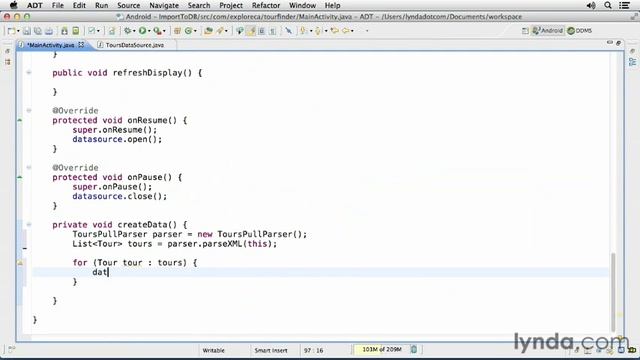Click the Android Lint check icon
The height and width of the screenshot is (360, 640).
pyautogui.click(x=92, y=31)
